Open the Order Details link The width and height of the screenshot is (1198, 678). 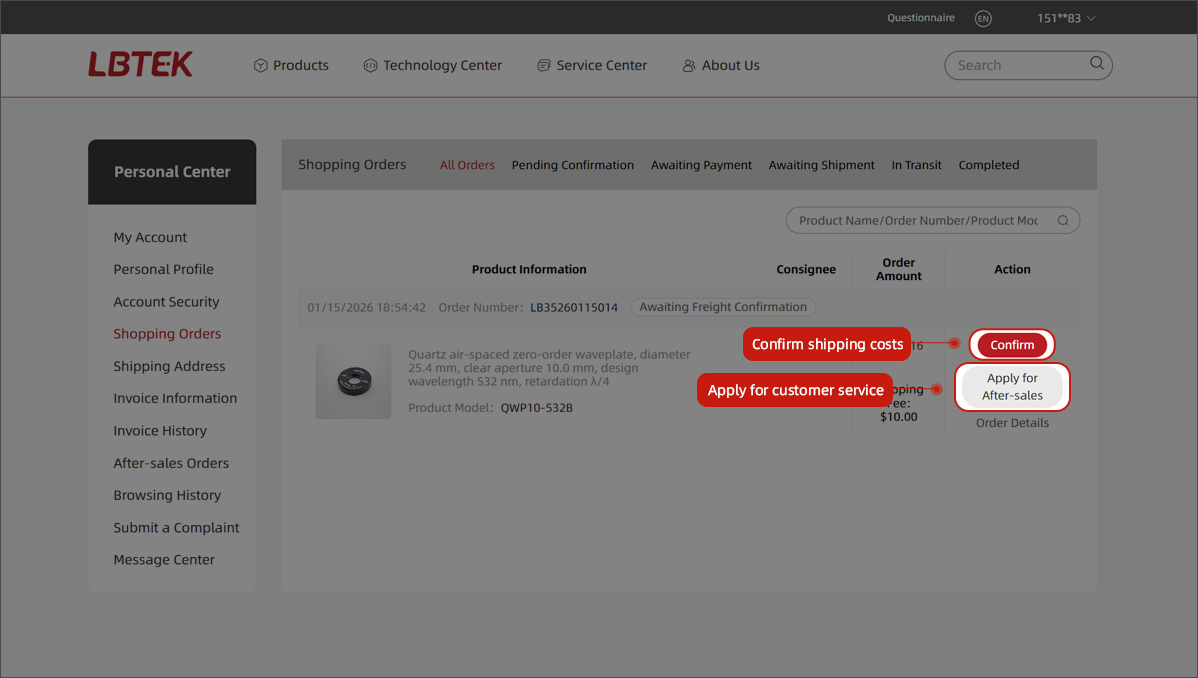click(x=1012, y=423)
